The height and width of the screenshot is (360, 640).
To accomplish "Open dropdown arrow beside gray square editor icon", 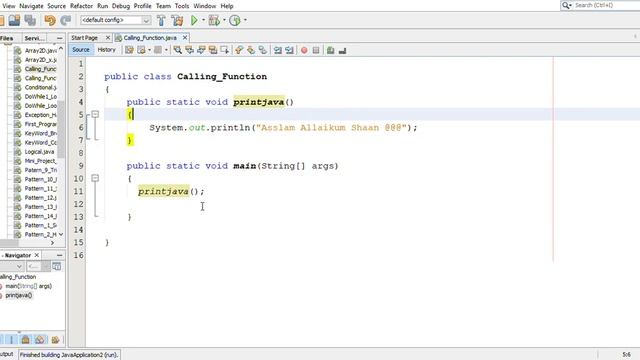I will click(166, 50).
